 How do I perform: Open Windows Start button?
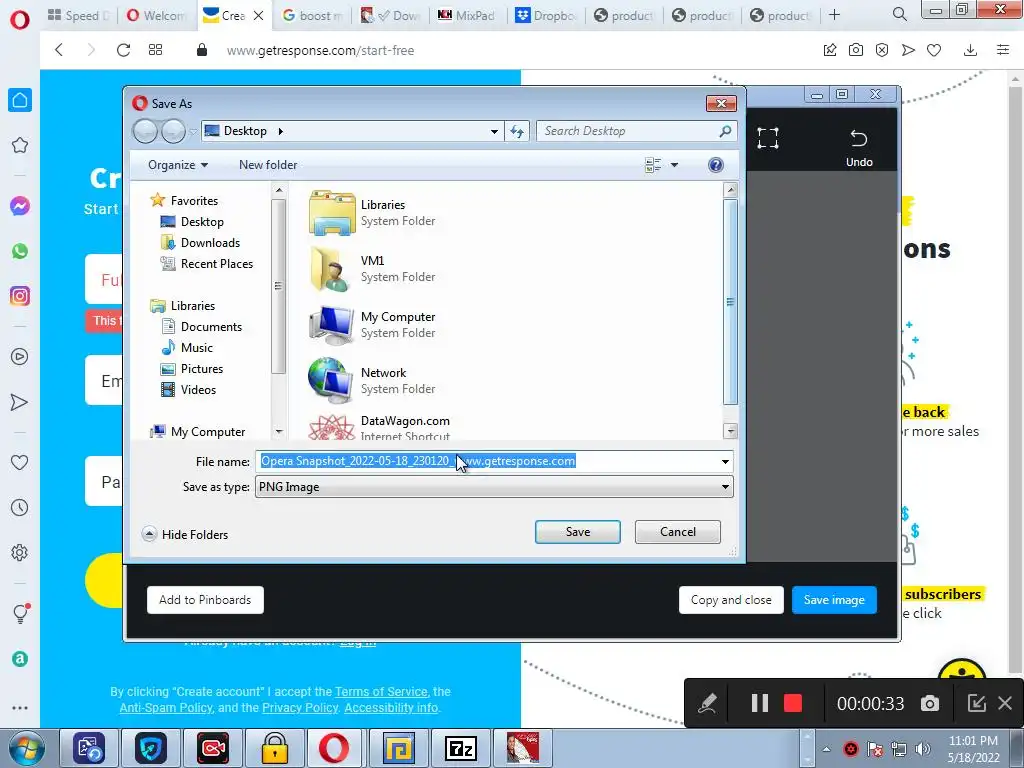point(27,748)
